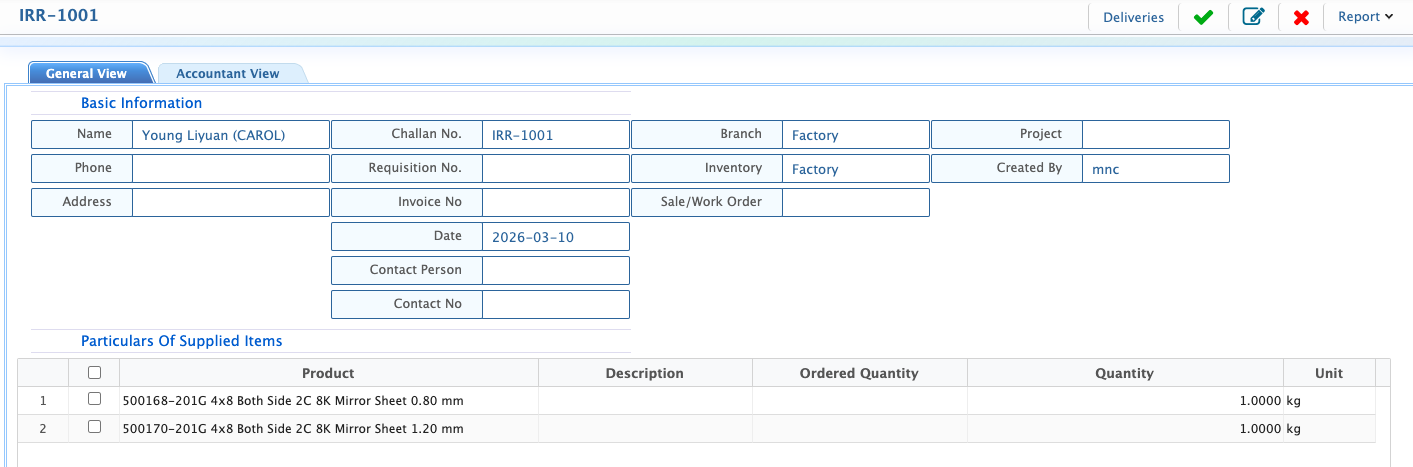The image size is (1413, 467).
Task: Check the box for the 1.20 mm Mirror Sheet row
Action: coord(94,427)
